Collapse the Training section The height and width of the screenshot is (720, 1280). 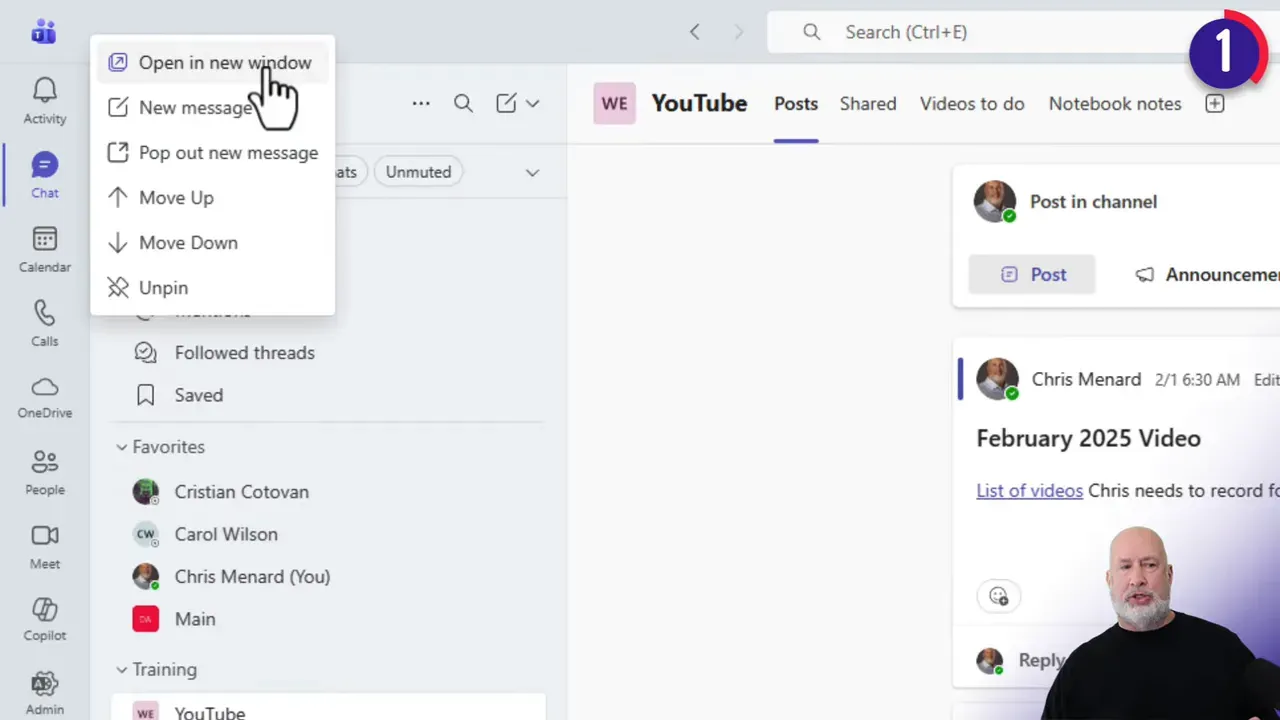(121, 669)
